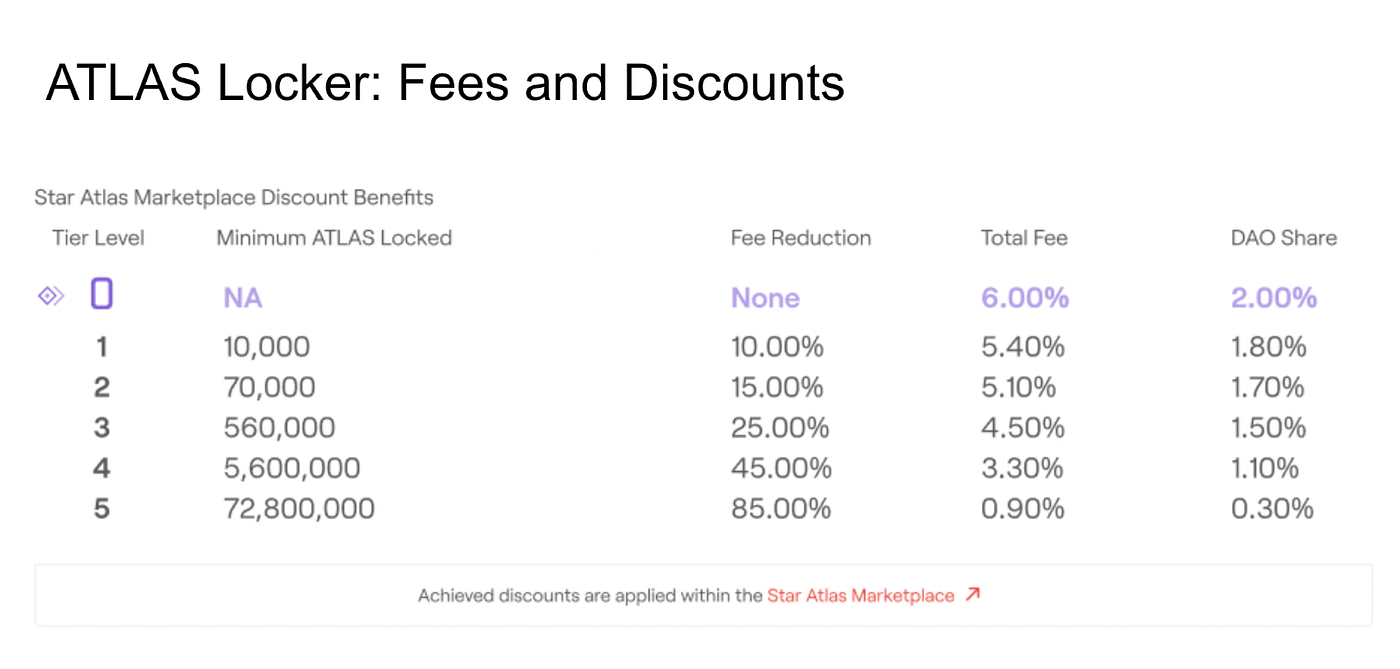
Task: Click the external link arrow icon
Action: [x=972, y=595]
